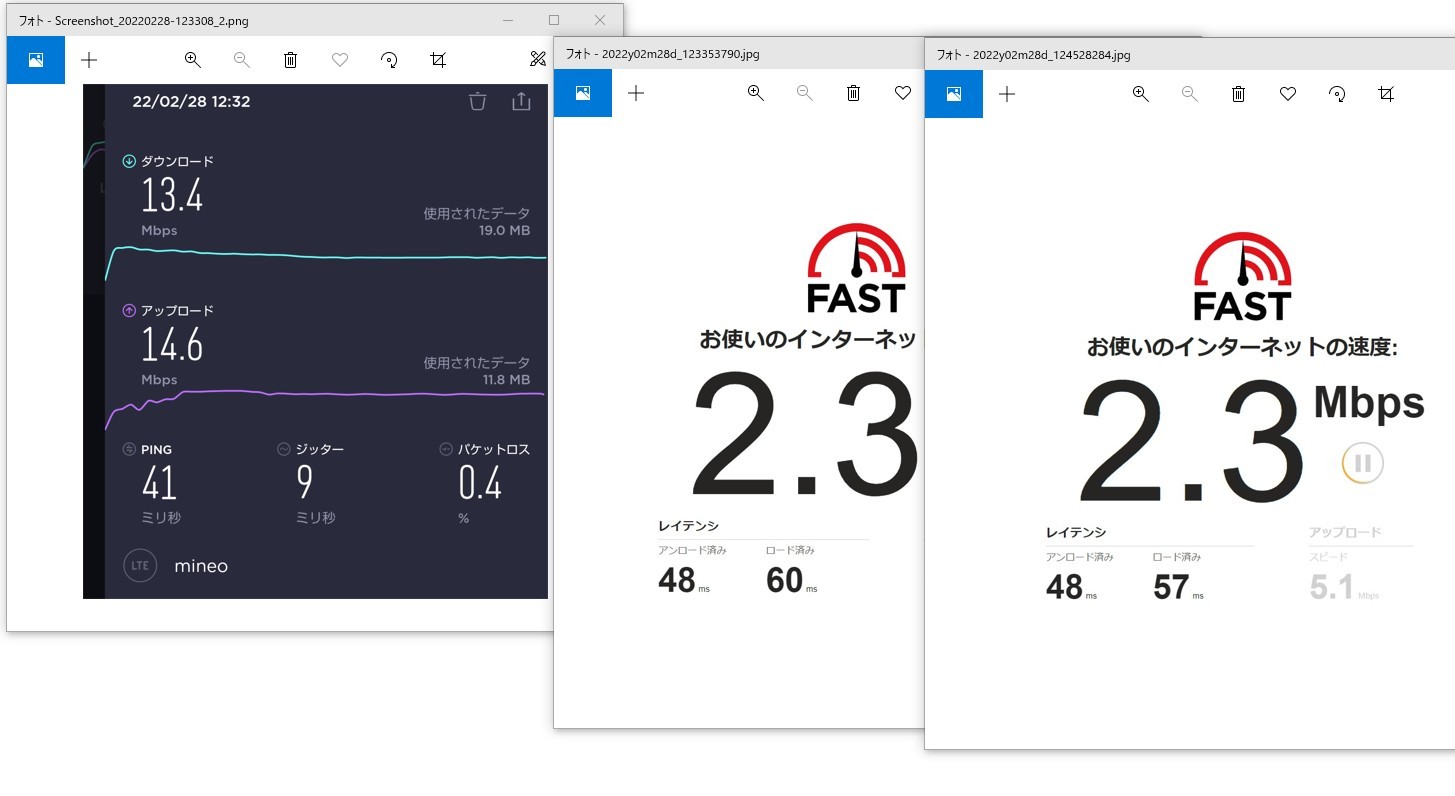The height and width of the screenshot is (796, 1455).
Task: Zoom in on 2022y02m28d_123353790.jpg photo
Action: click(x=756, y=93)
